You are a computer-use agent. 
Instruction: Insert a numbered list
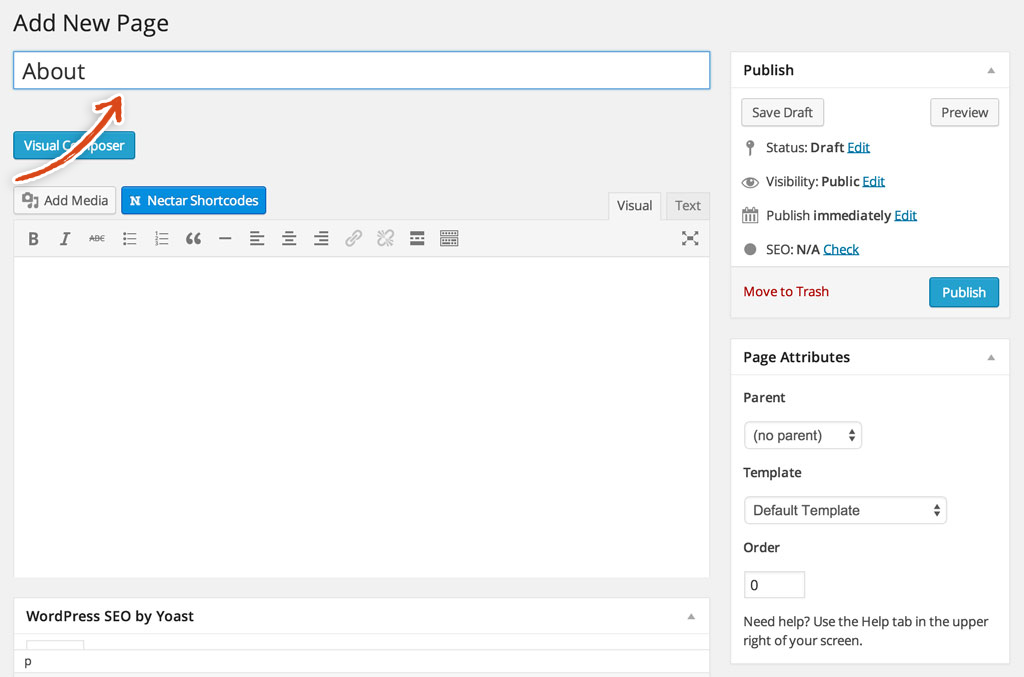click(x=161, y=238)
